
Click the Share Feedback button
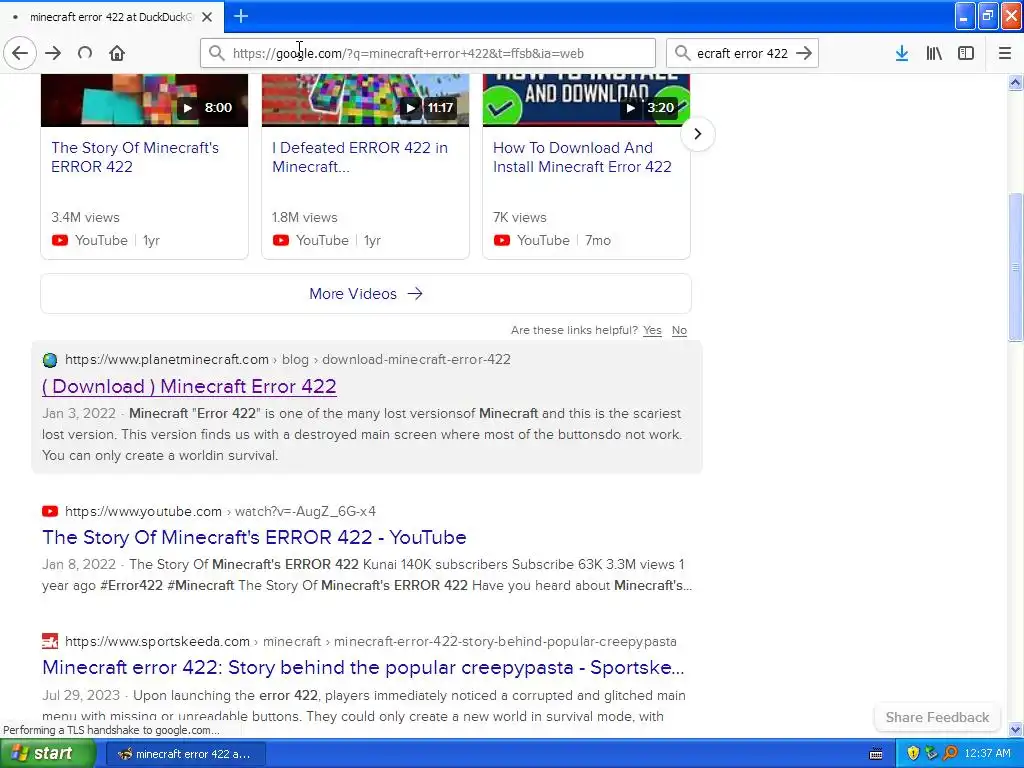coord(937,717)
